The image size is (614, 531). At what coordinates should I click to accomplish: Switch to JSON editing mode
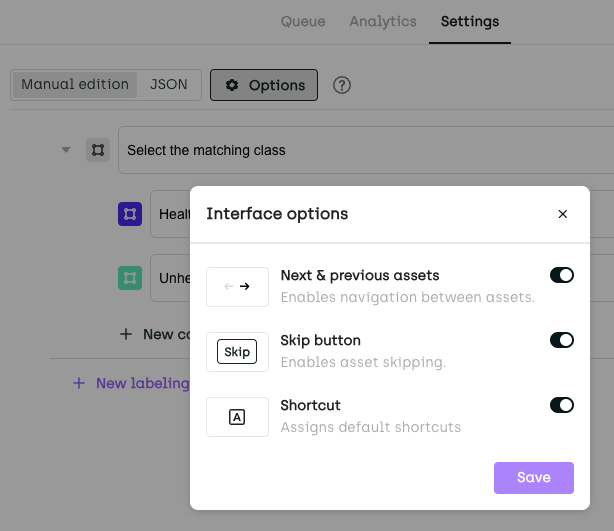pyautogui.click(x=169, y=85)
